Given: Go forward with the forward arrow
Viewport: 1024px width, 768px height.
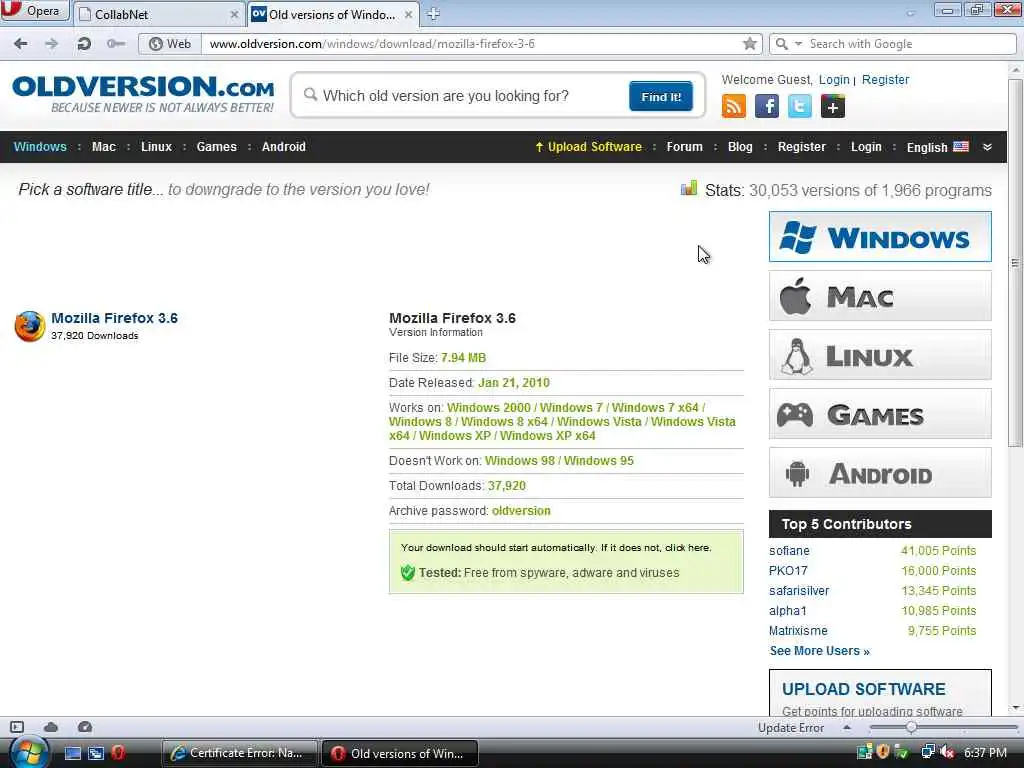Looking at the screenshot, I should [x=52, y=44].
